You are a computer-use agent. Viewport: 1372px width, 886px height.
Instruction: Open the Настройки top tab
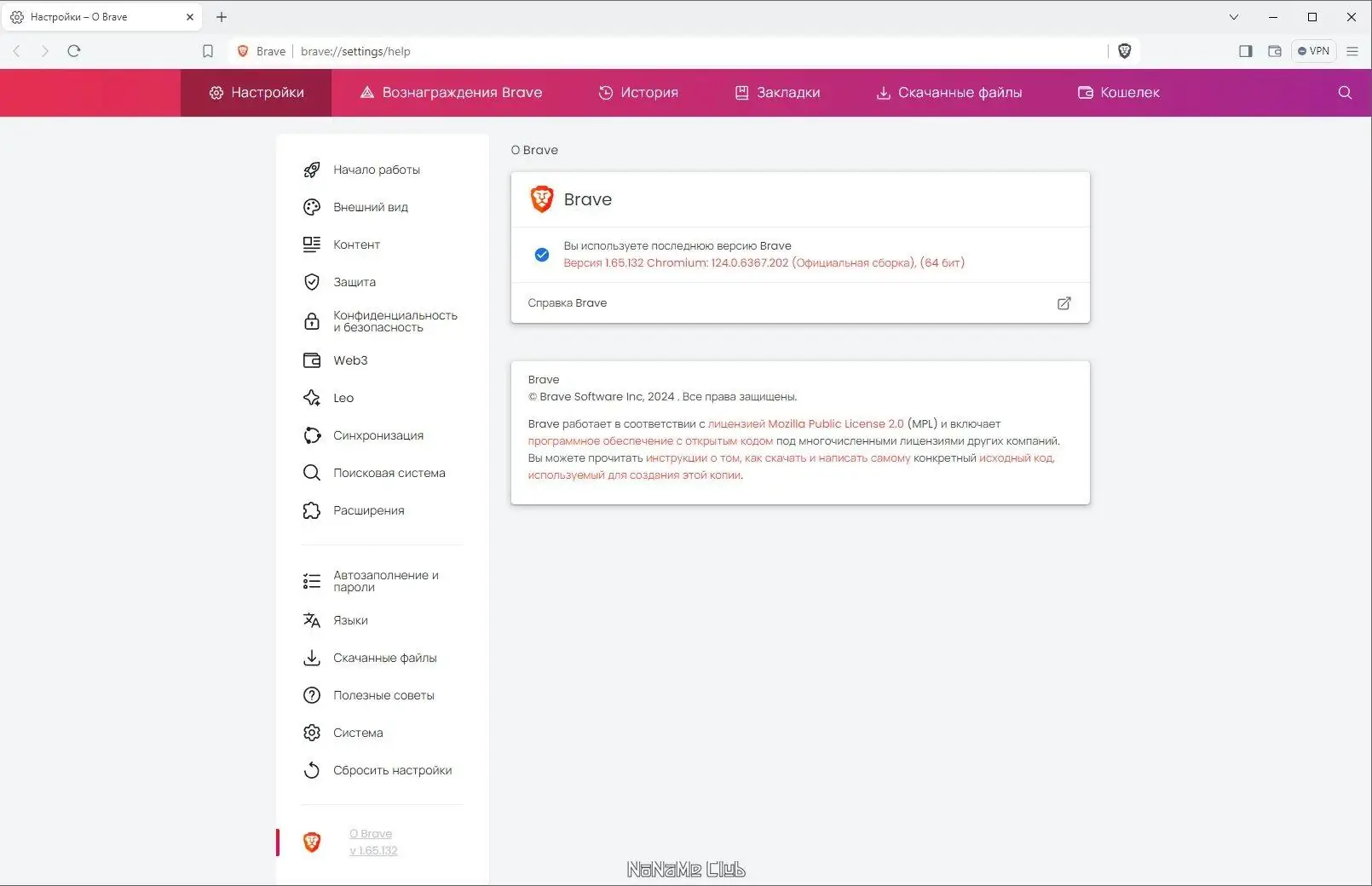[257, 93]
